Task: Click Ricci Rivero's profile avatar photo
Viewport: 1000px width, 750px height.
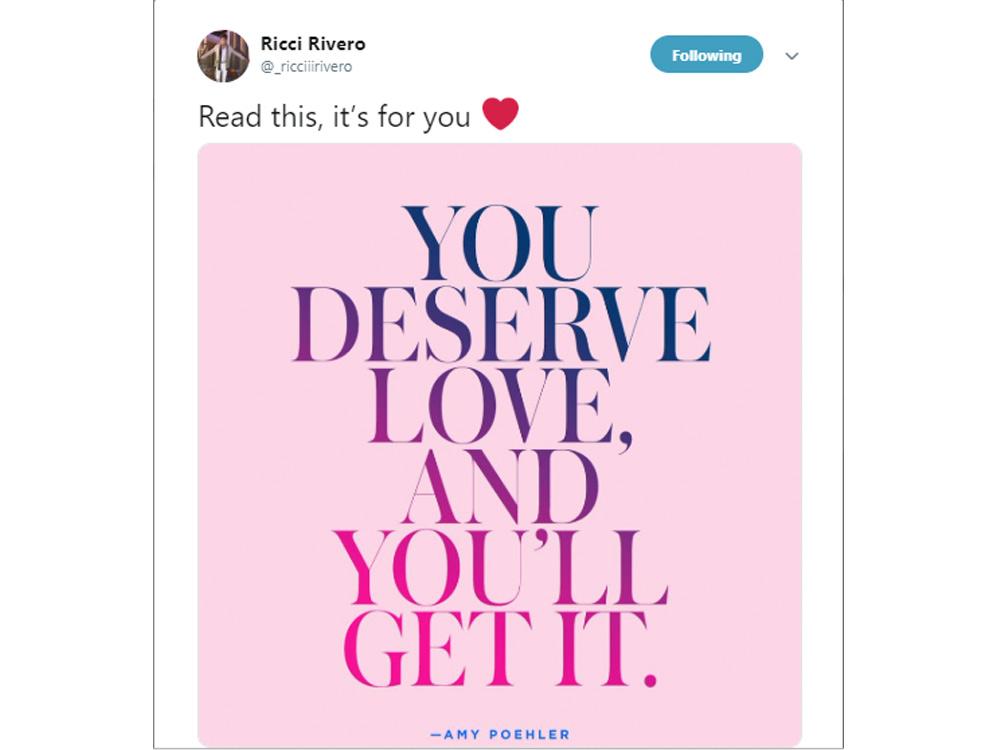Action: (x=223, y=56)
